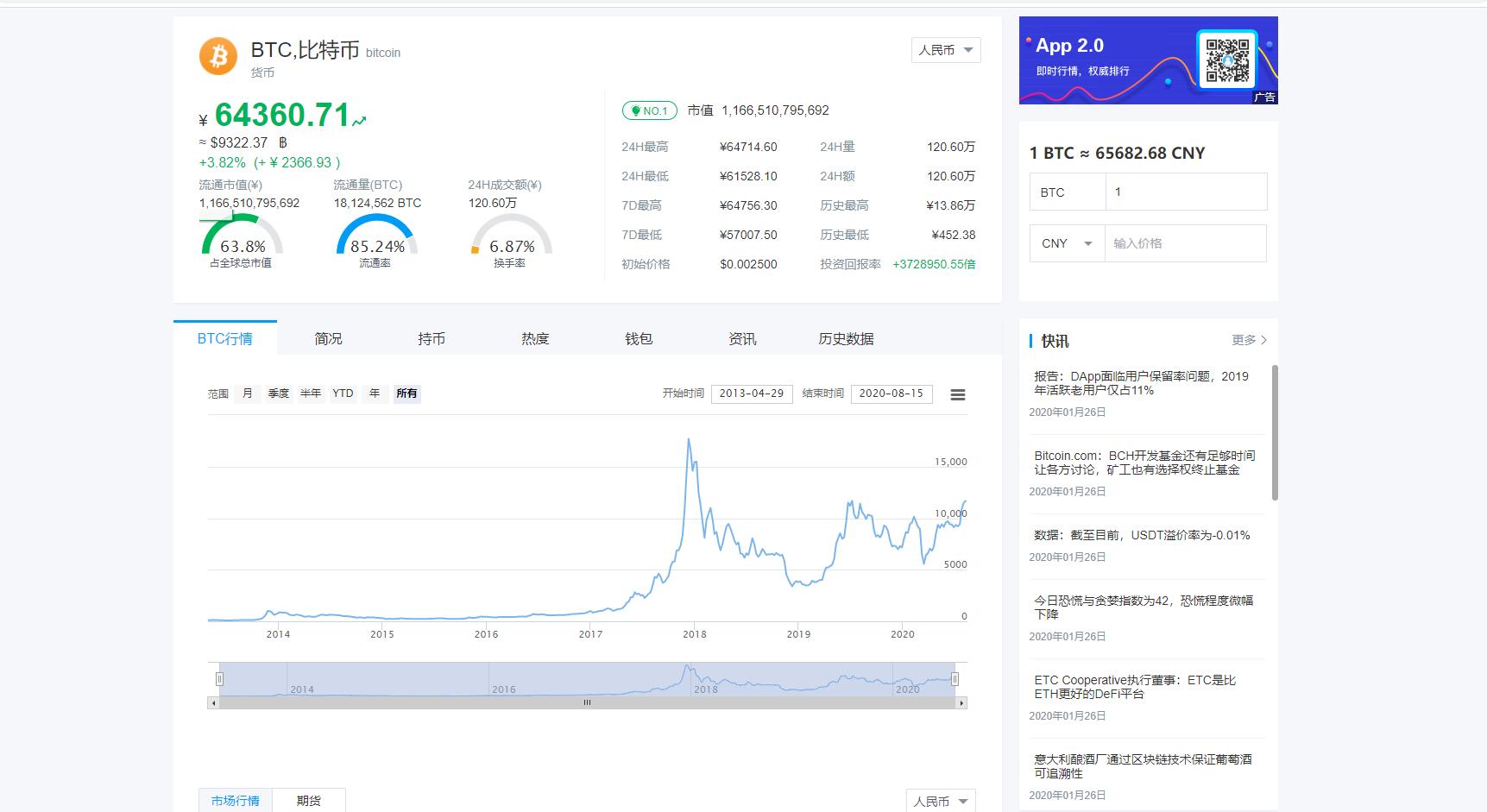The width and height of the screenshot is (1487, 812).
Task: Open the 期货 futures button
Action: (308, 801)
